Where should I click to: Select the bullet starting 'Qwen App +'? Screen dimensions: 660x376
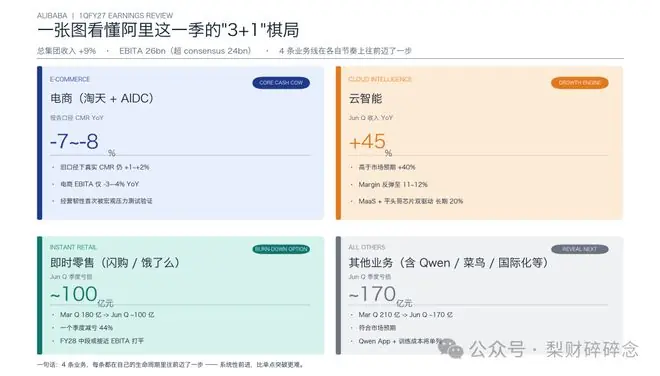pyautogui.click(x=400, y=341)
